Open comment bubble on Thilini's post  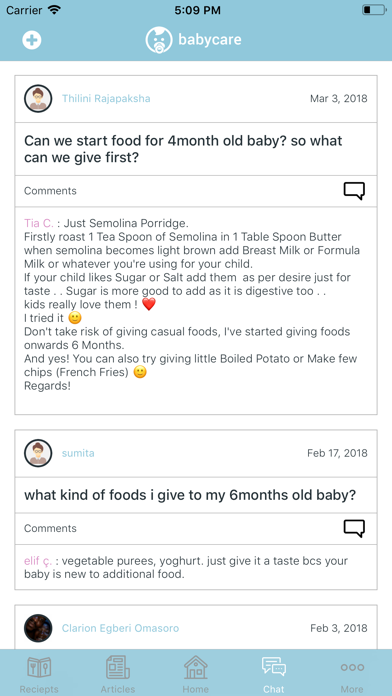[354, 191]
